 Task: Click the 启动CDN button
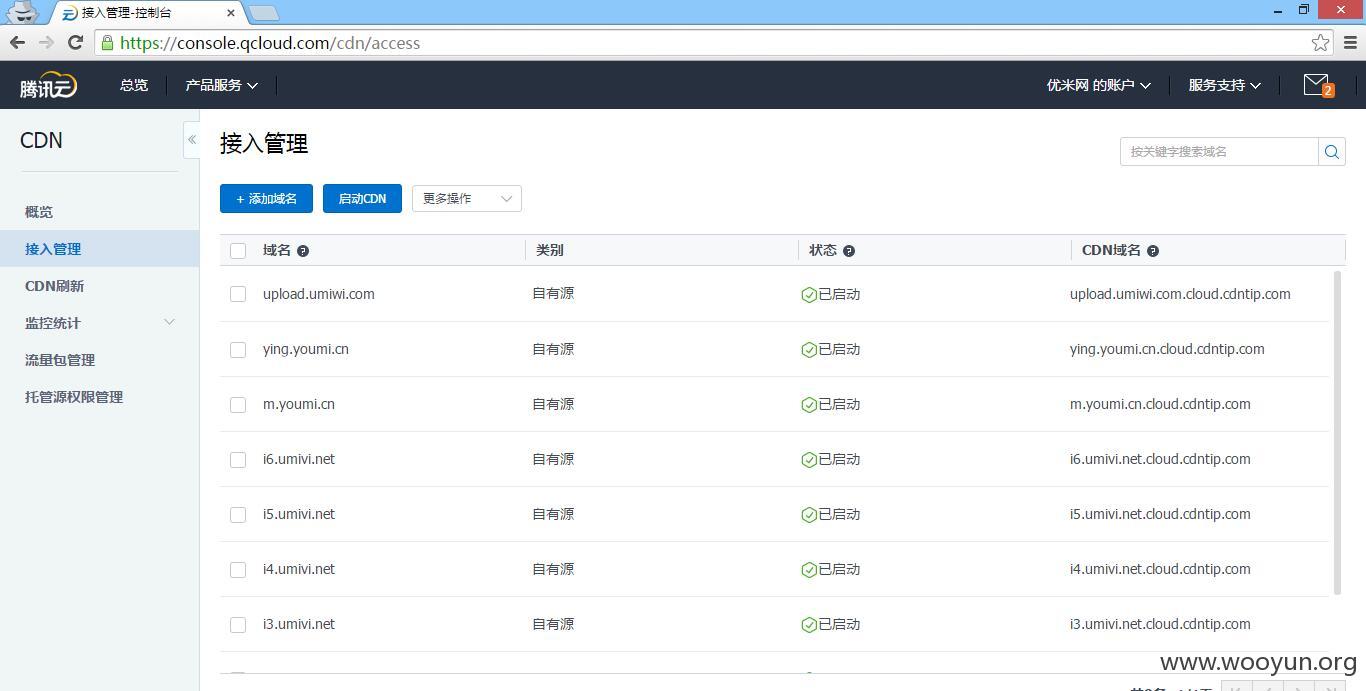coord(362,198)
